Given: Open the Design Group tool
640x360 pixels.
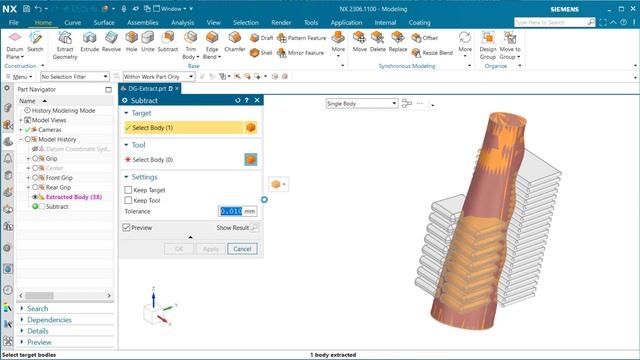Looking at the screenshot, I should [488, 45].
